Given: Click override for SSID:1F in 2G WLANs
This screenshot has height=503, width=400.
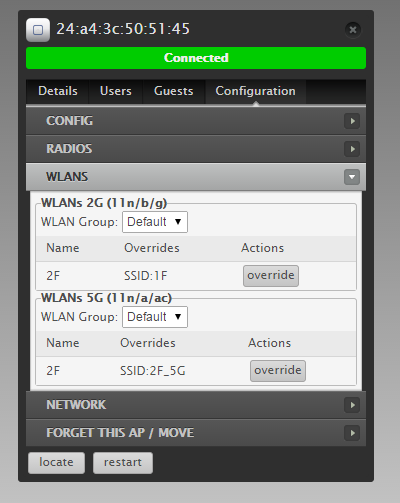Looking at the screenshot, I should tap(271, 276).
